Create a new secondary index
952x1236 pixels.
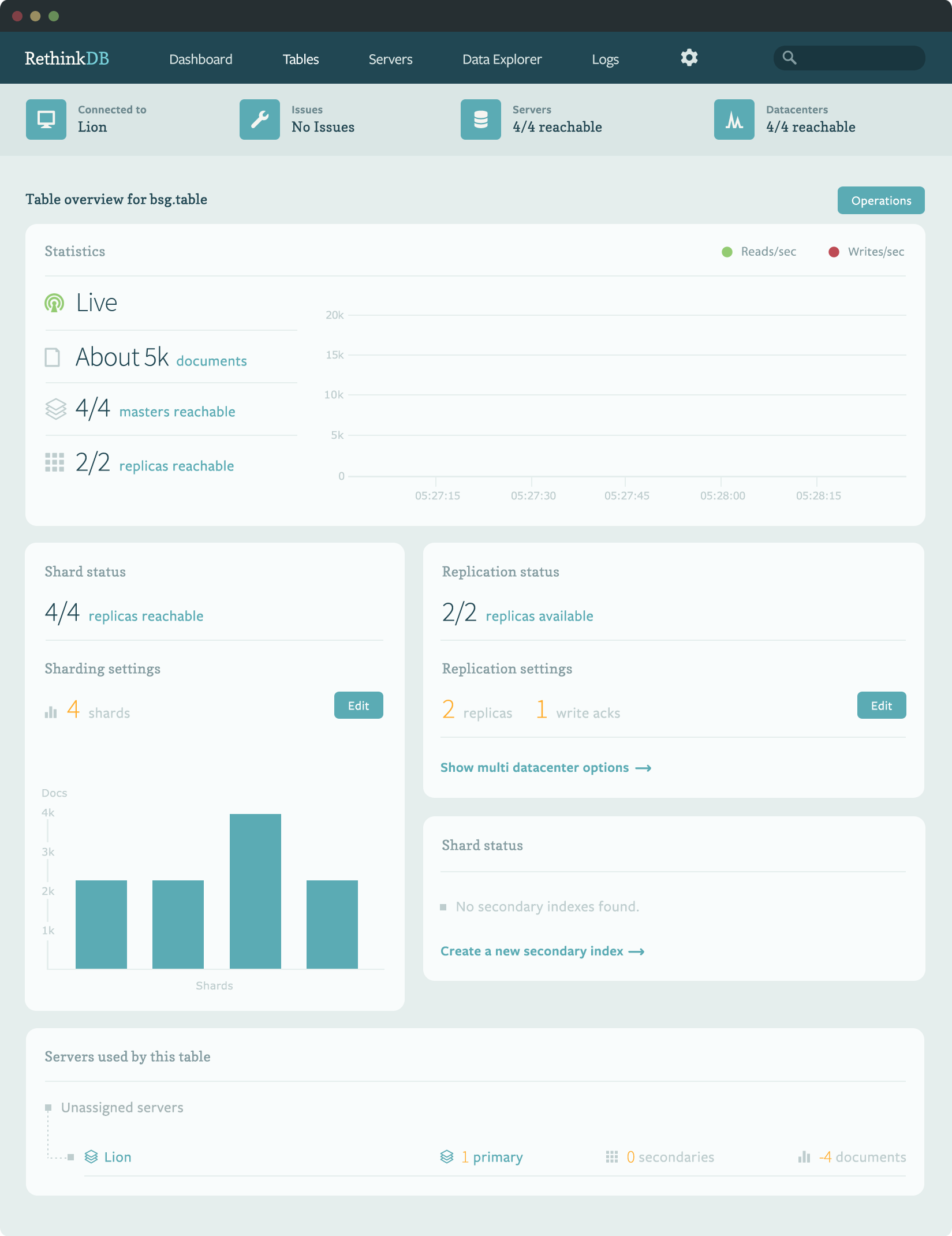tap(543, 951)
